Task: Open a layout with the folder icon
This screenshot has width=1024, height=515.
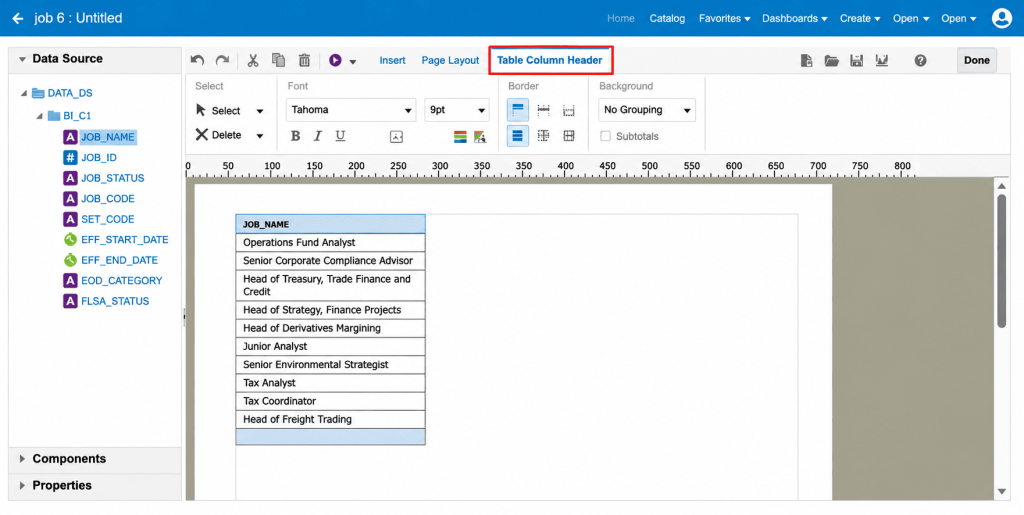Action: [x=831, y=61]
